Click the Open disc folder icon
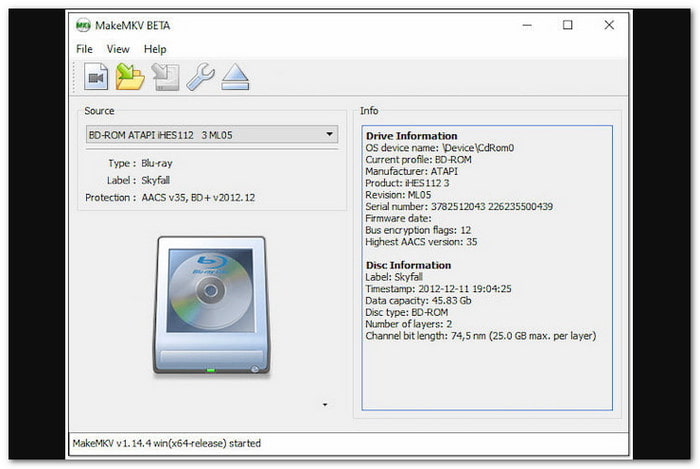Image resolution: width=700 pixels, height=469 pixels. click(x=130, y=76)
